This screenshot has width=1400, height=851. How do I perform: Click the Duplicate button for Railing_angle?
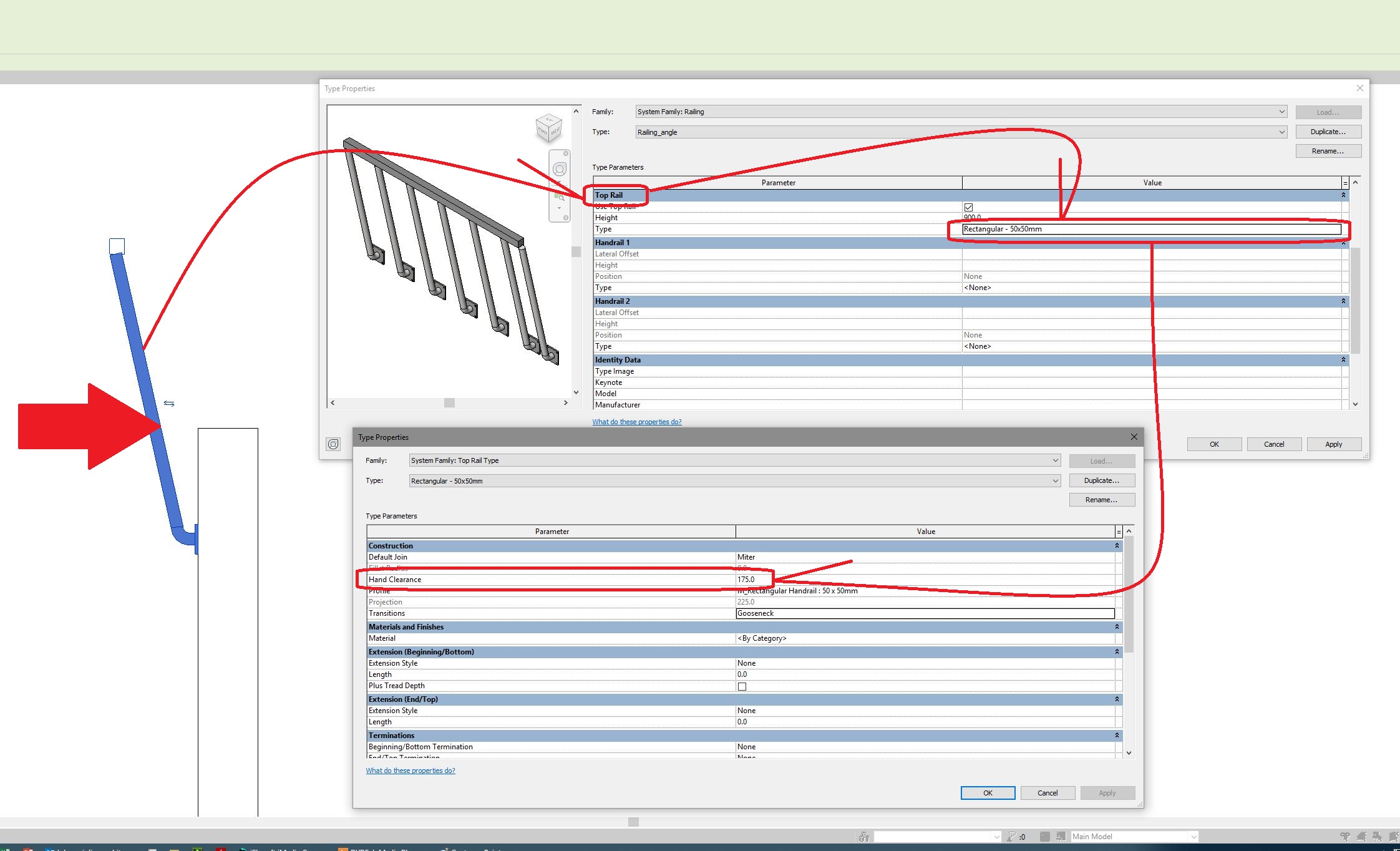pos(1327,132)
